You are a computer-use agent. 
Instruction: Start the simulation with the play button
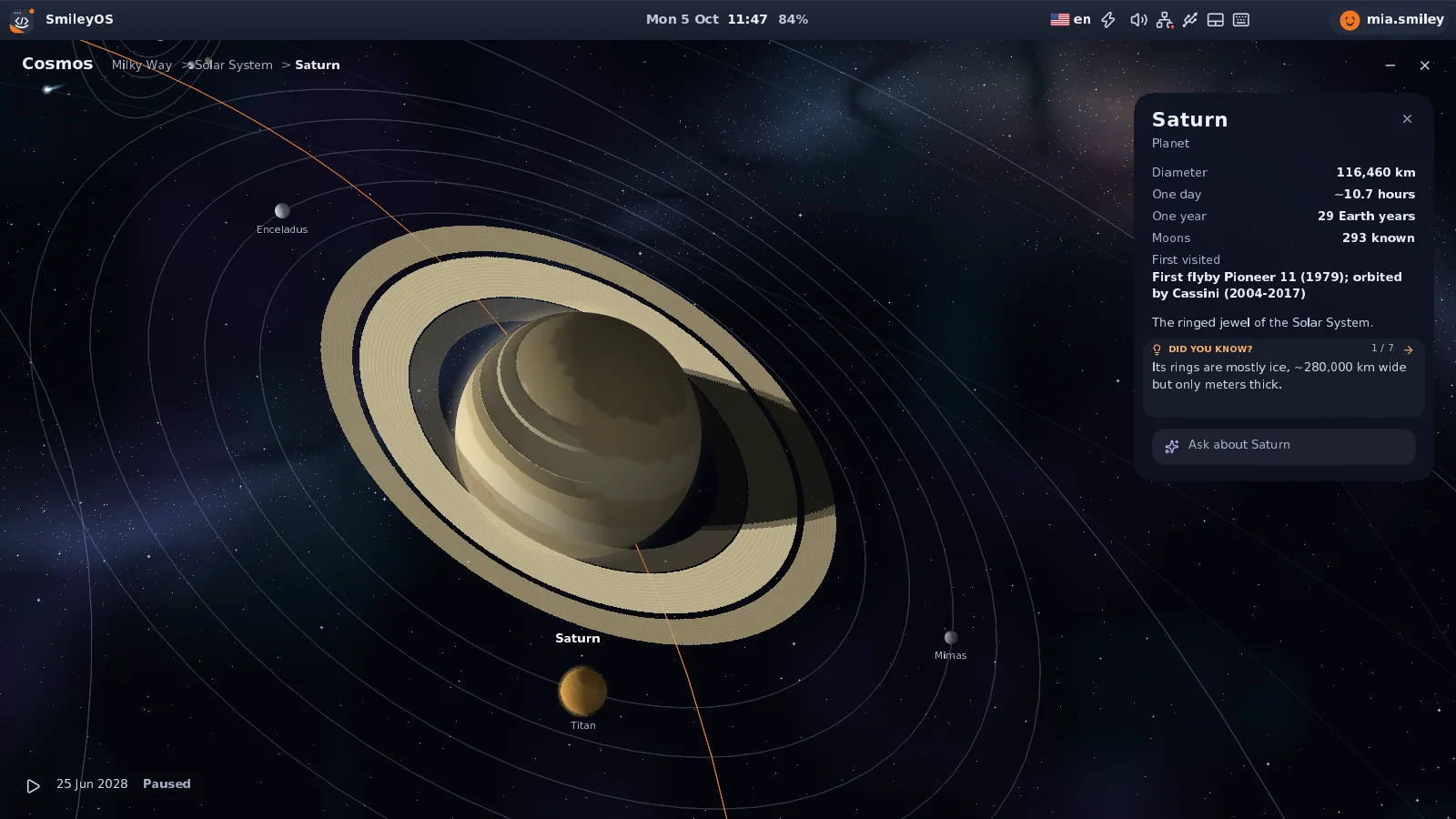tap(33, 785)
